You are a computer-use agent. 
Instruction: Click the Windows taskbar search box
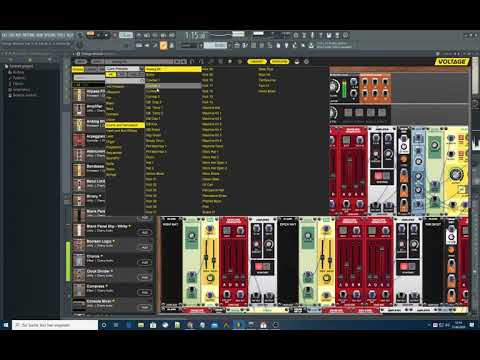(x=55, y=324)
